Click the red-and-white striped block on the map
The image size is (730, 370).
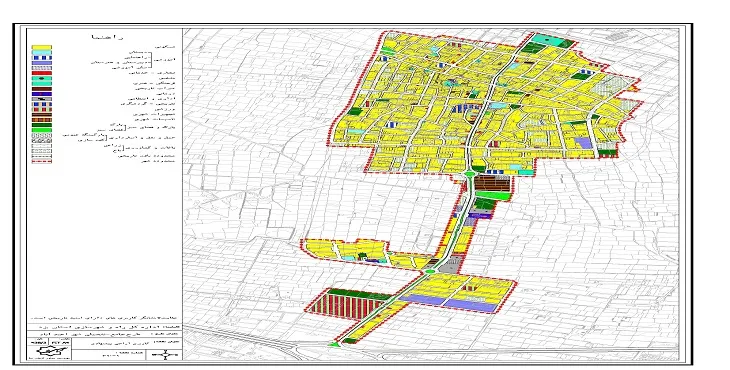pyautogui.click(x=346, y=307)
